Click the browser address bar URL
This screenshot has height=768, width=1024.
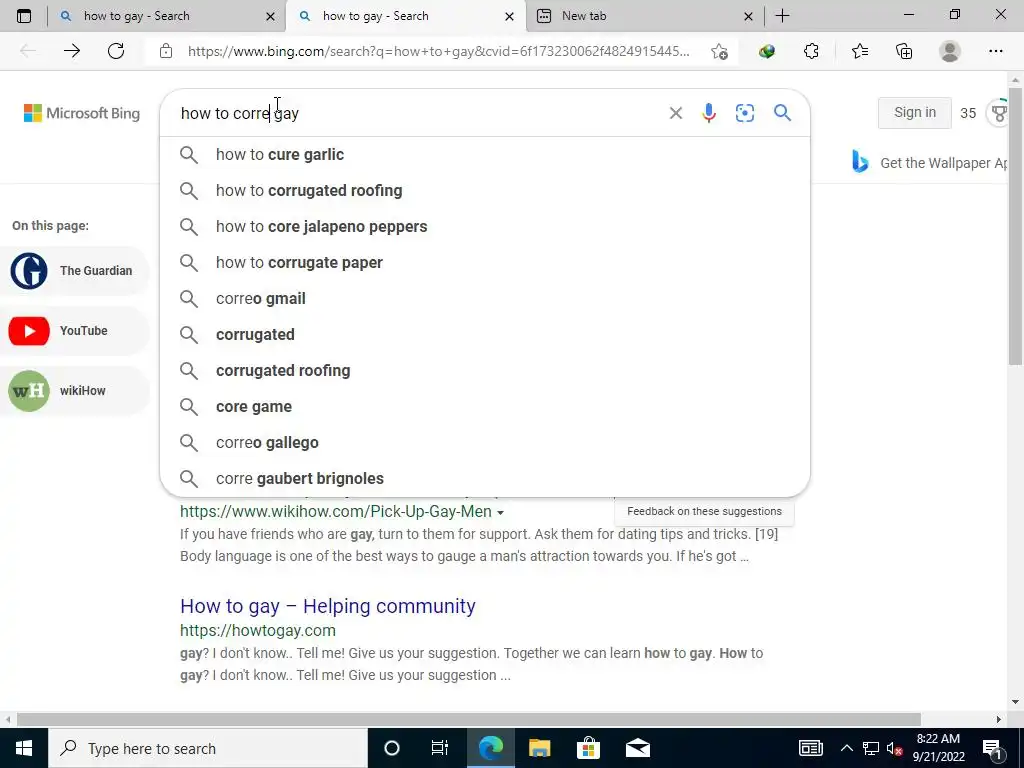click(x=438, y=51)
